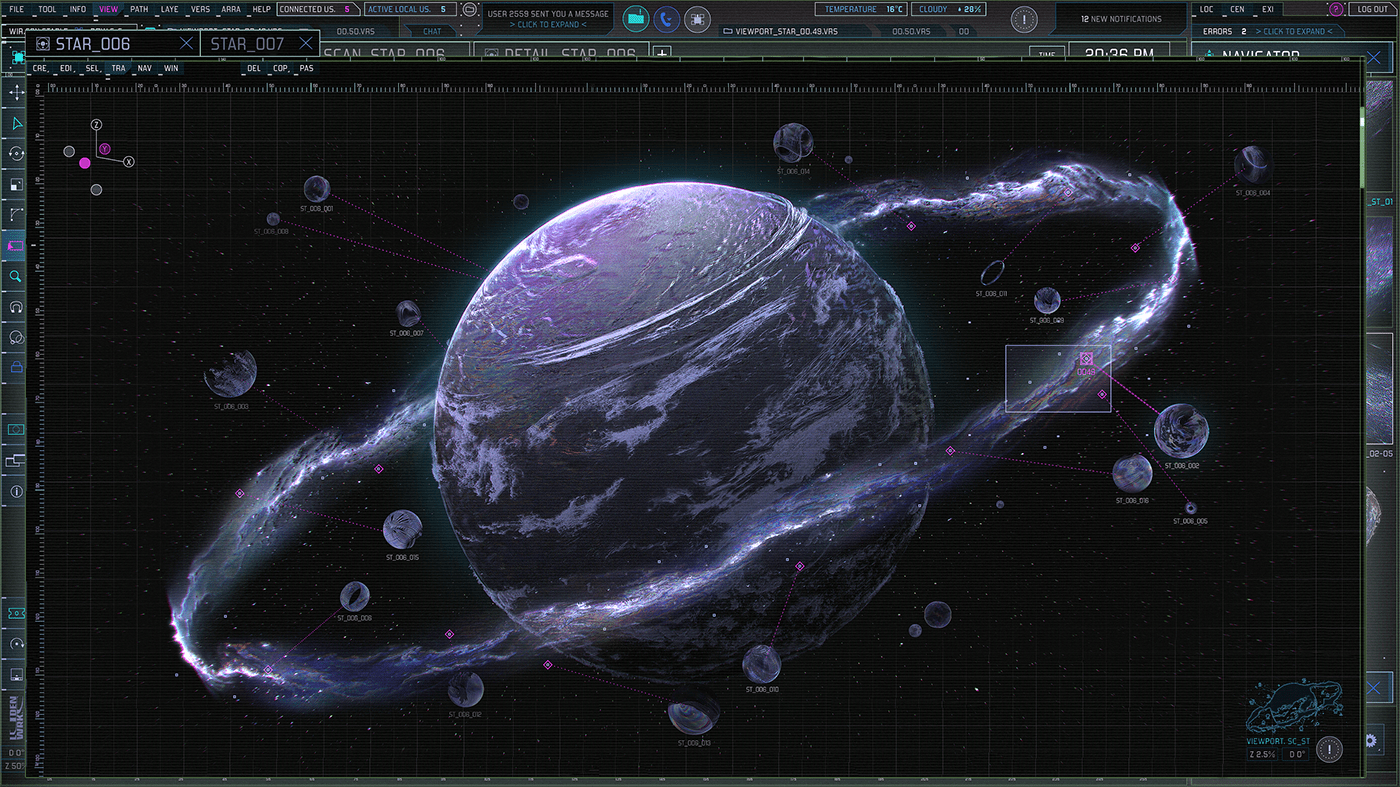Click the padlock lock tool icon
The image size is (1400, 787).
click(16, 367)
